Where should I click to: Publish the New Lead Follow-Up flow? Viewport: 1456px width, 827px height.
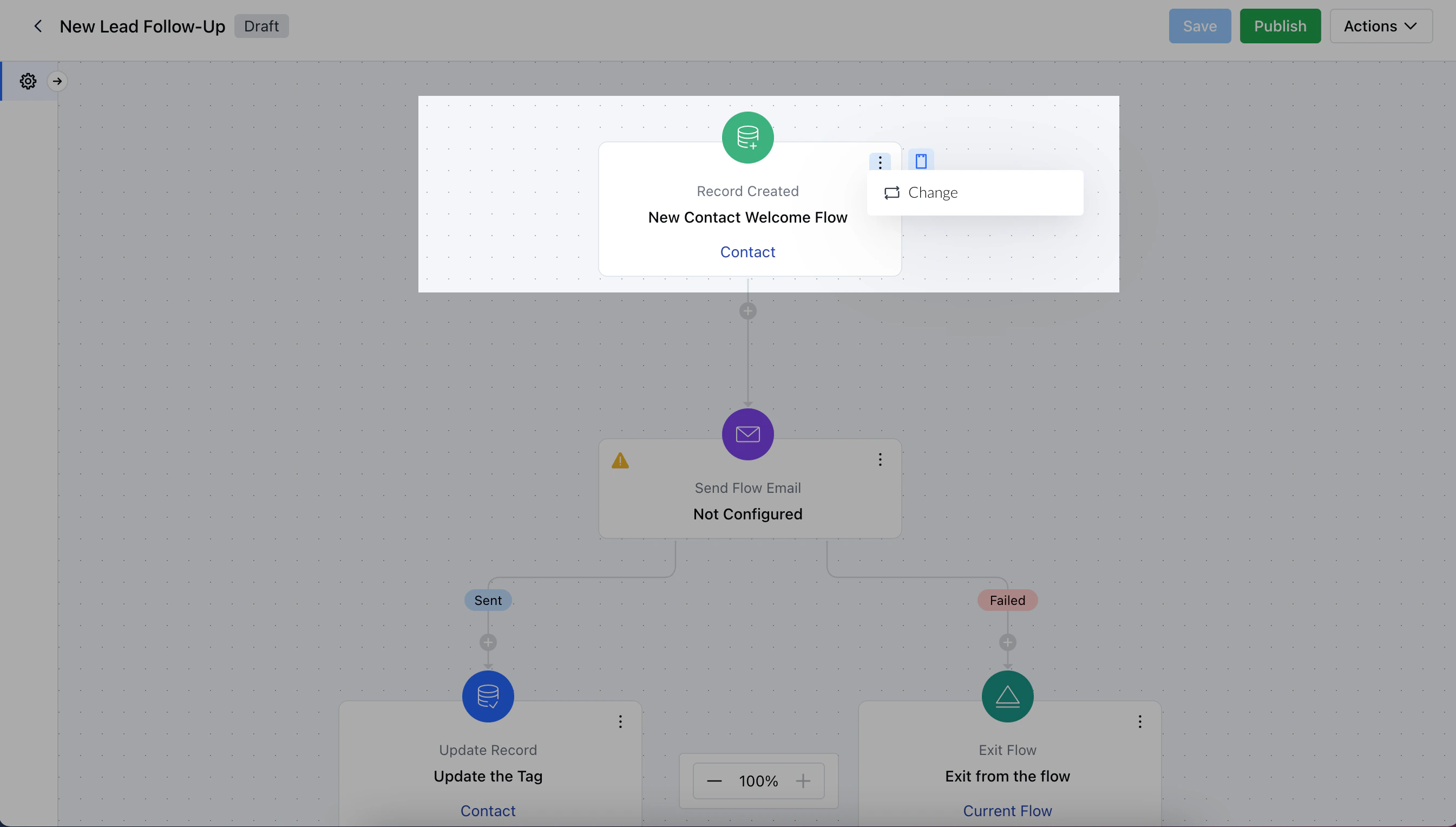point(1280,26)
